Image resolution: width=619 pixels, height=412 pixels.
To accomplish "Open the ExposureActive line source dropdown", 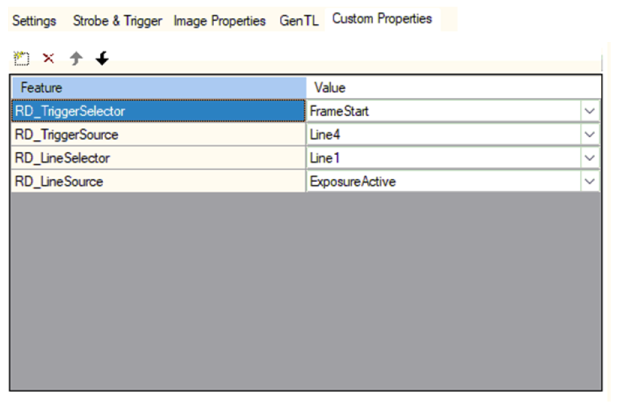I will [x=589, y=182].
